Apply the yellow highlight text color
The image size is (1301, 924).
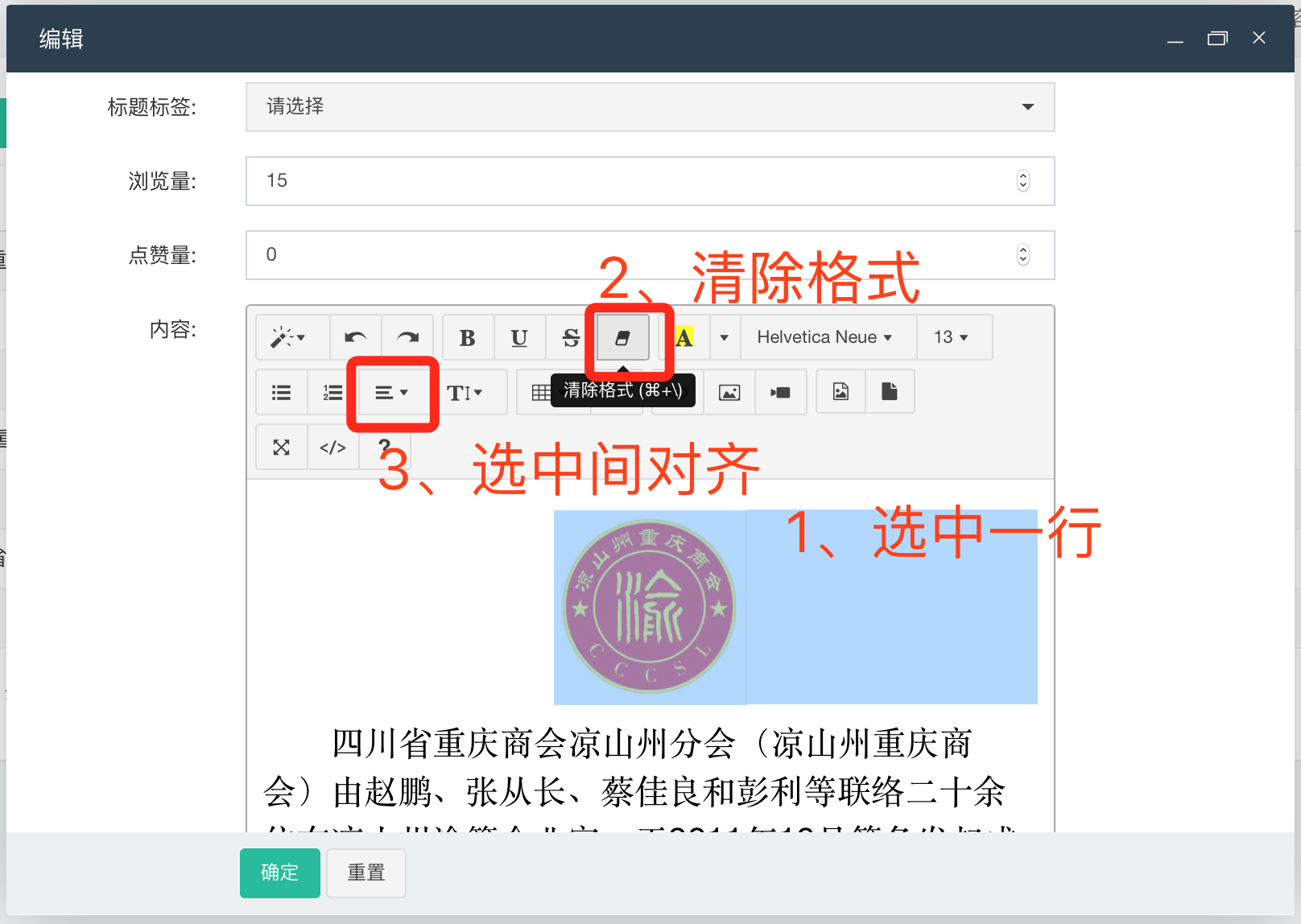[x=684, y=338]
